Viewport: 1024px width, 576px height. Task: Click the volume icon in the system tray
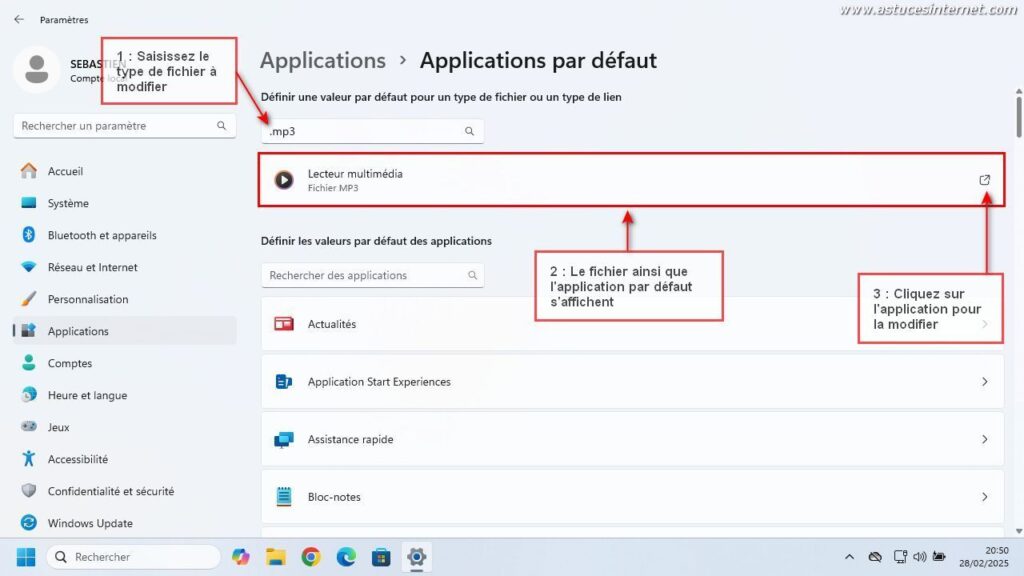[920, 557]
